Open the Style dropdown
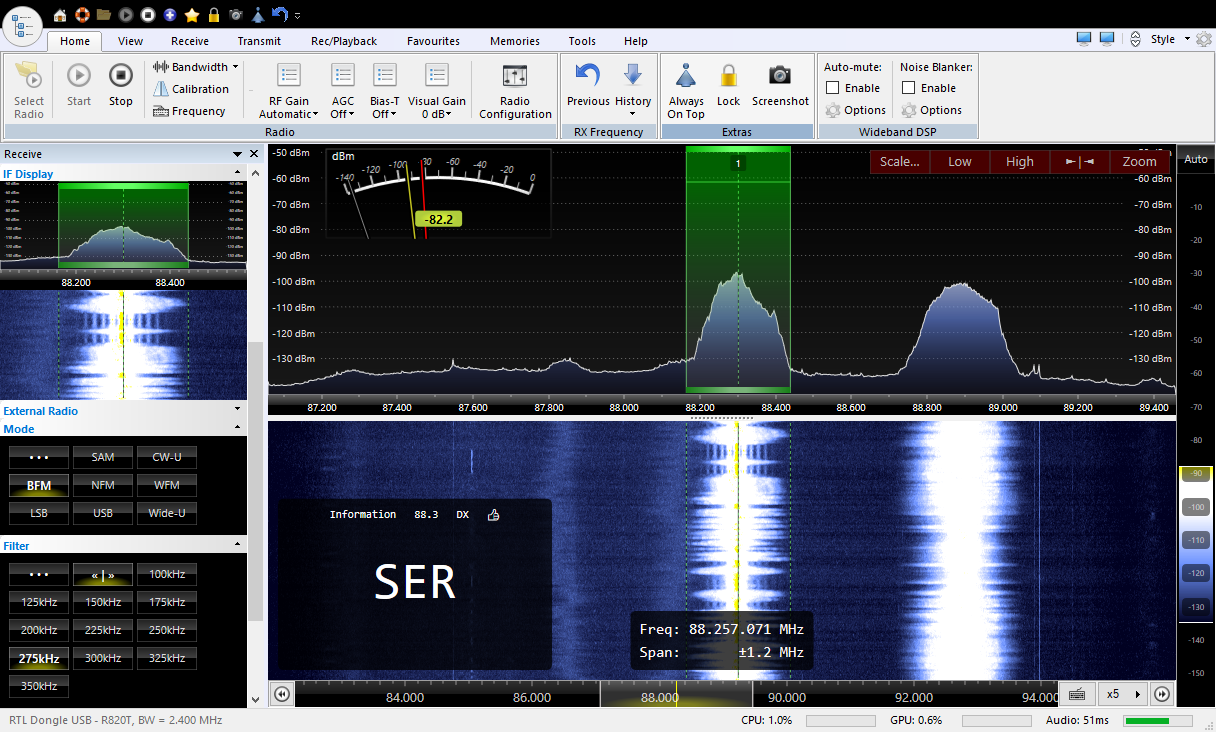This screenshot has height=732, width=1216. tap(1170, 39)
